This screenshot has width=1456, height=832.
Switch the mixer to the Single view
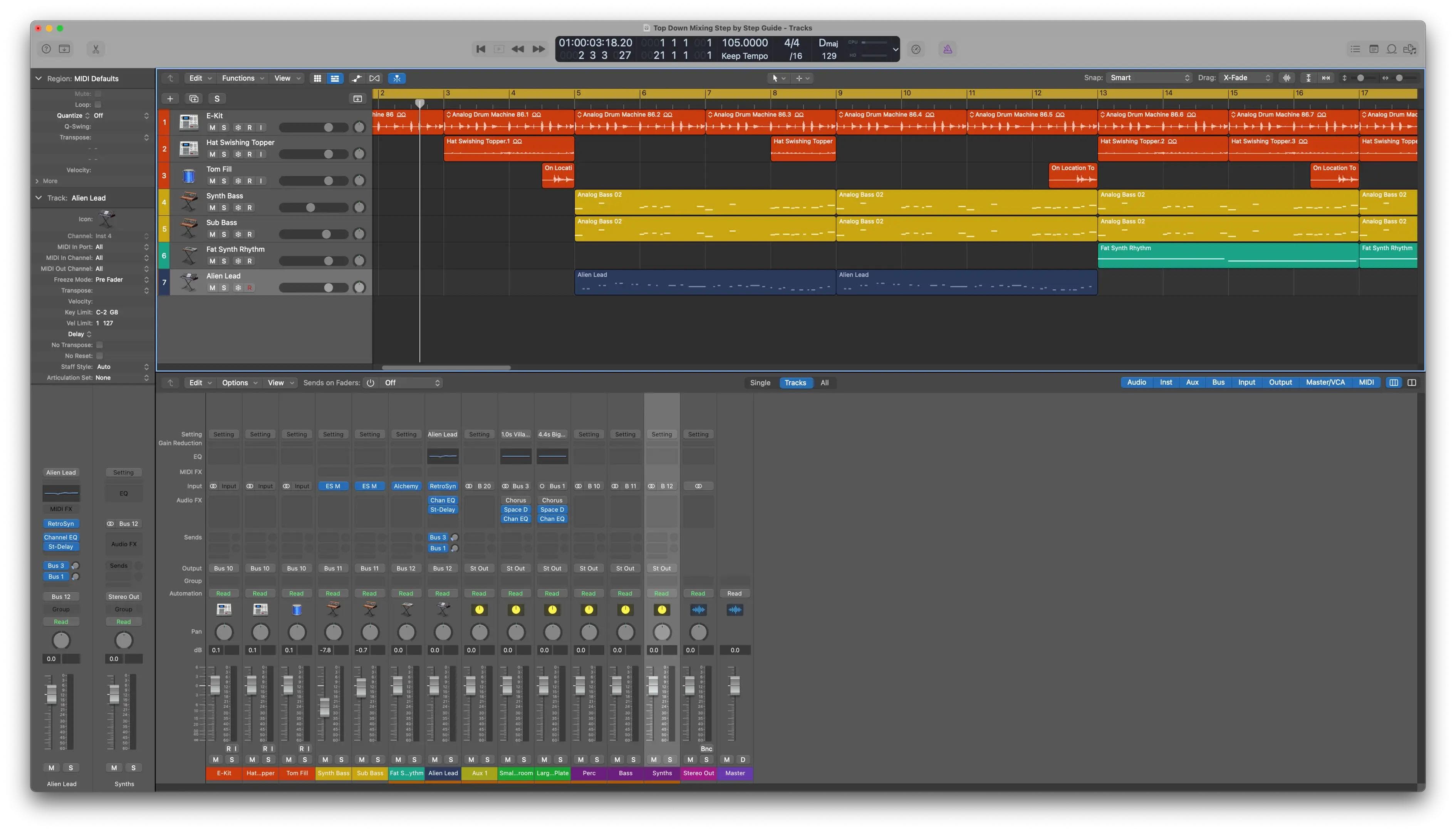click(760, 383)
